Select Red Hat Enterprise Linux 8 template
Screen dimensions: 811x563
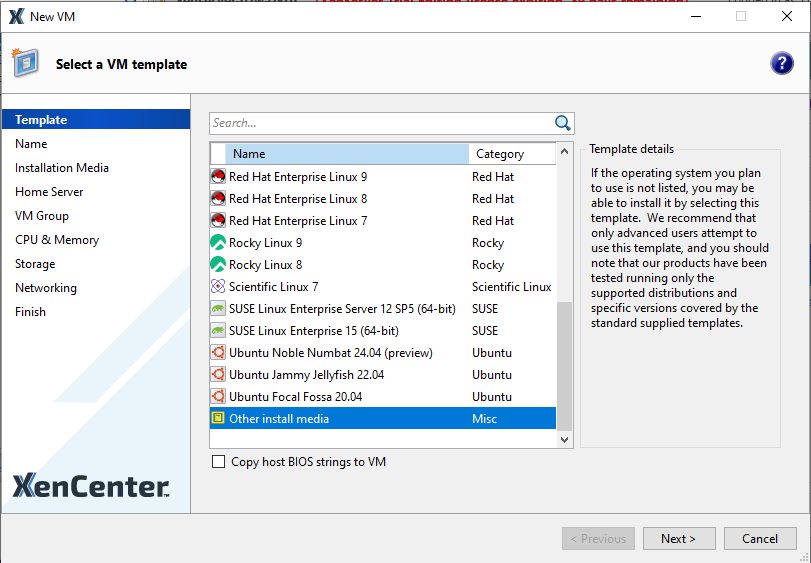(383, 199)
